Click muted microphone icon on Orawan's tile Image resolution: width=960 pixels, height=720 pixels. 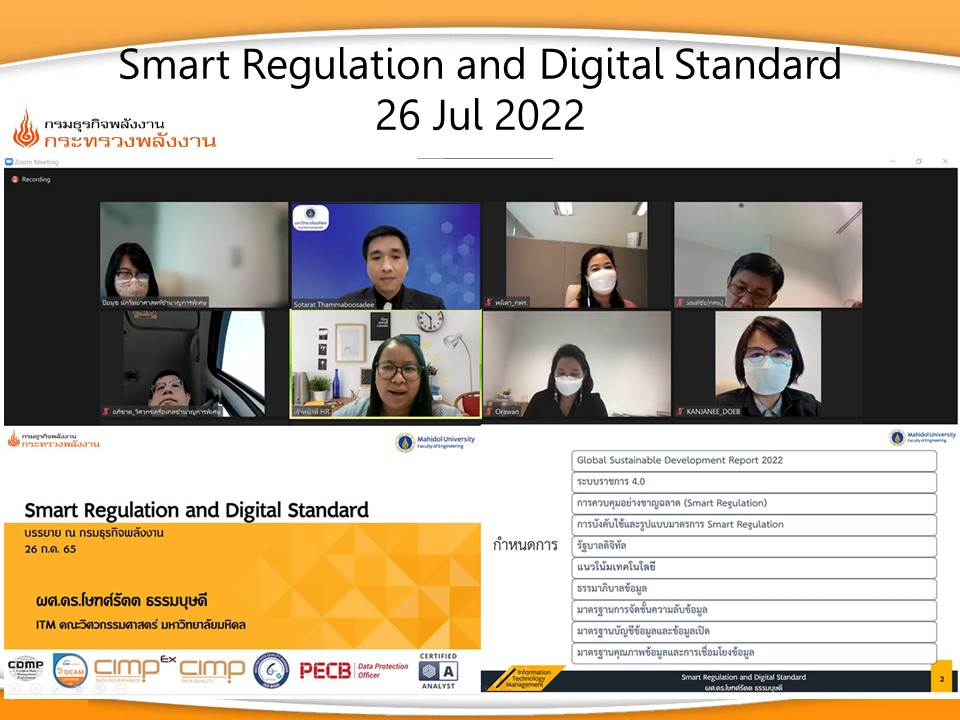coord(489,411)
